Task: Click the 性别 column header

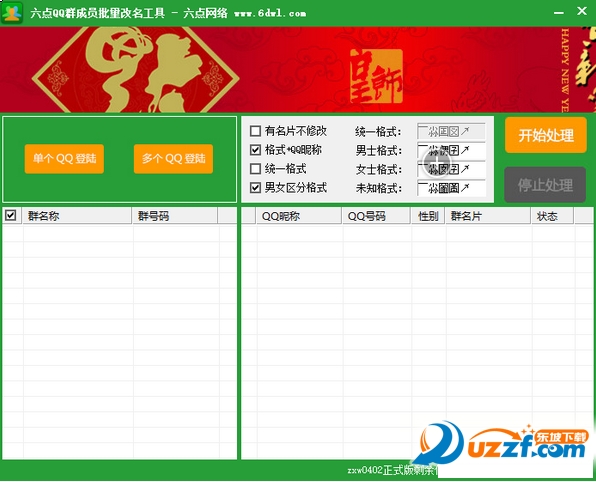Action: (x=428, y=216)
